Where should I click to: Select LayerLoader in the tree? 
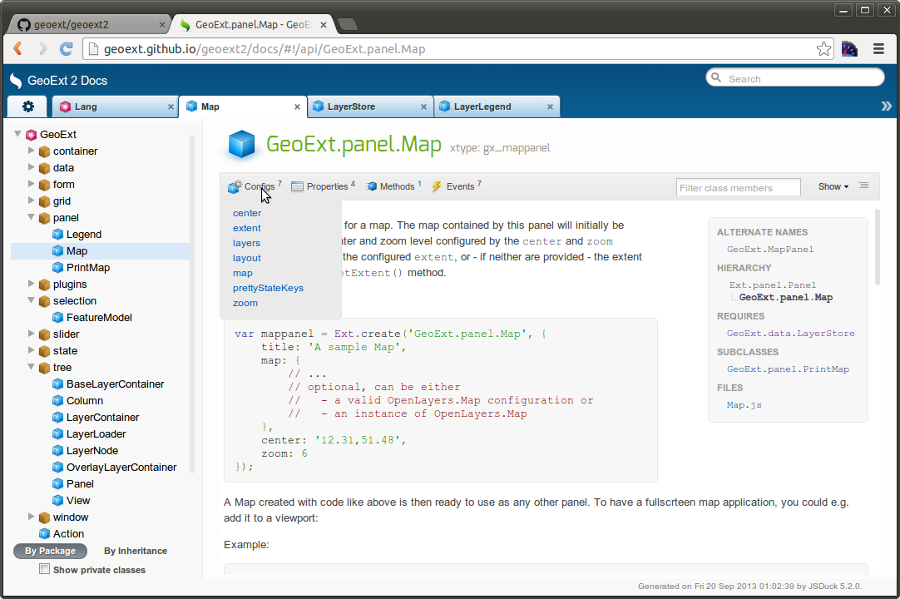pos(96,434)
